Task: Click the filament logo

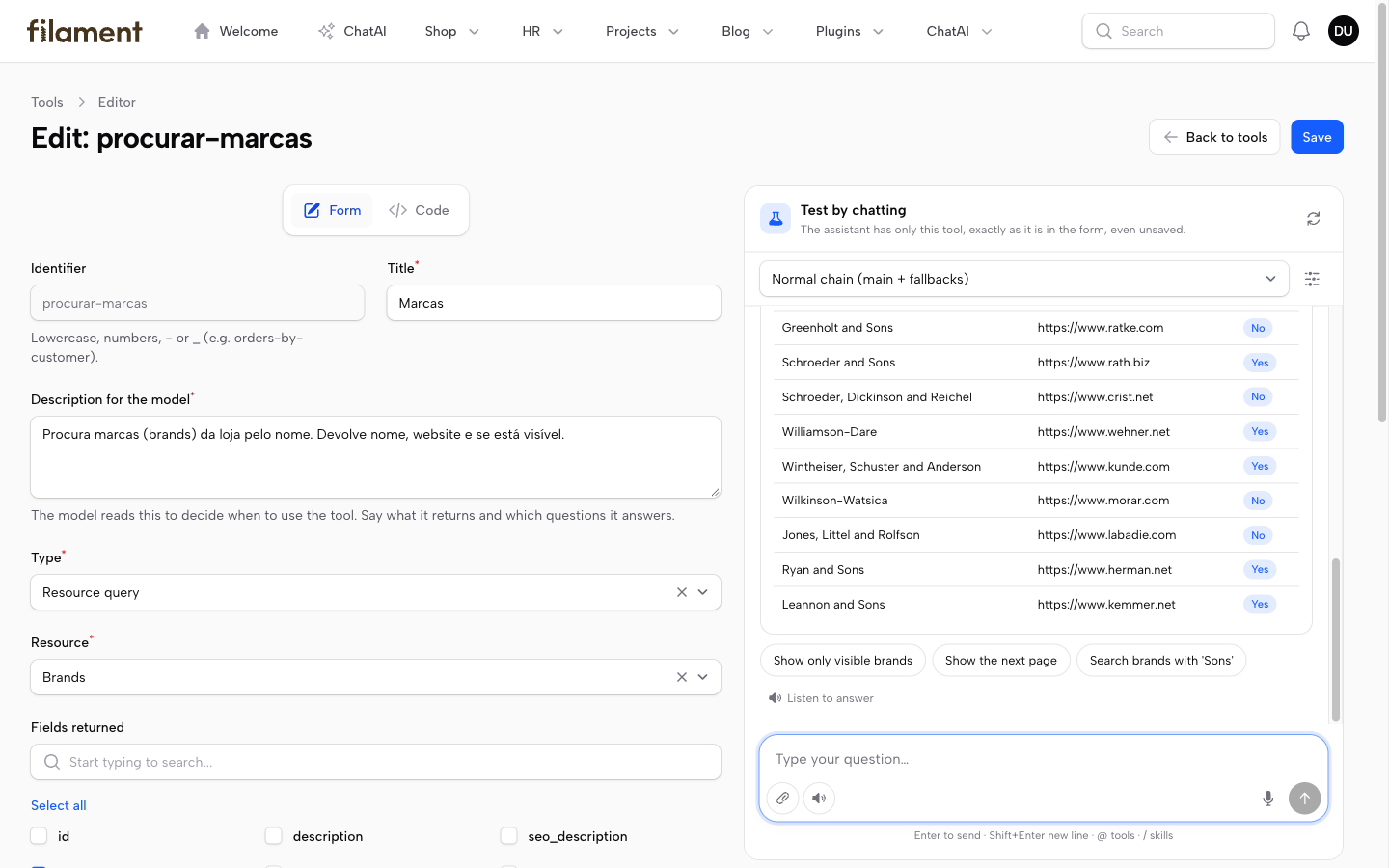Action: click(85, 31)
